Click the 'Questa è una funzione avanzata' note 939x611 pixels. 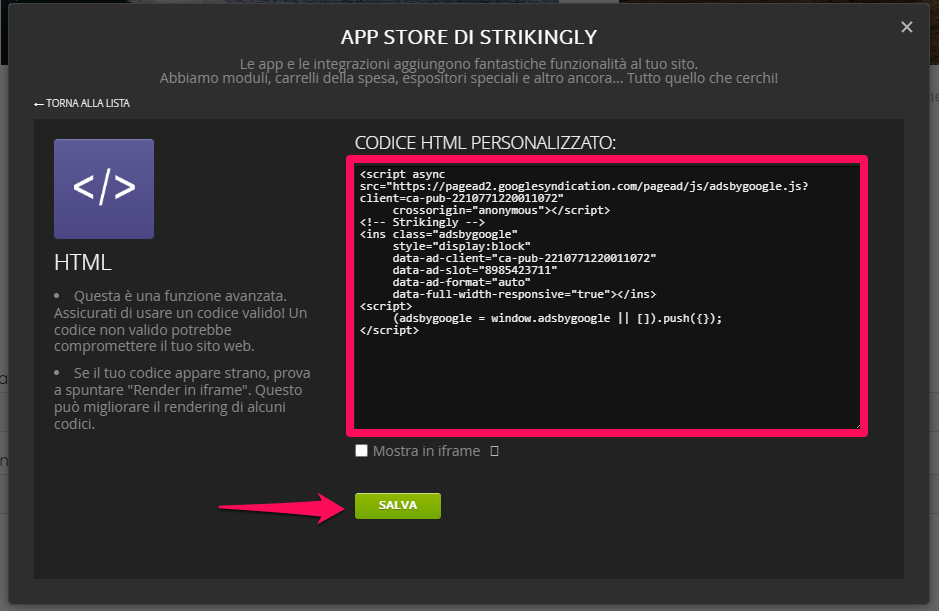coord(181,321)
